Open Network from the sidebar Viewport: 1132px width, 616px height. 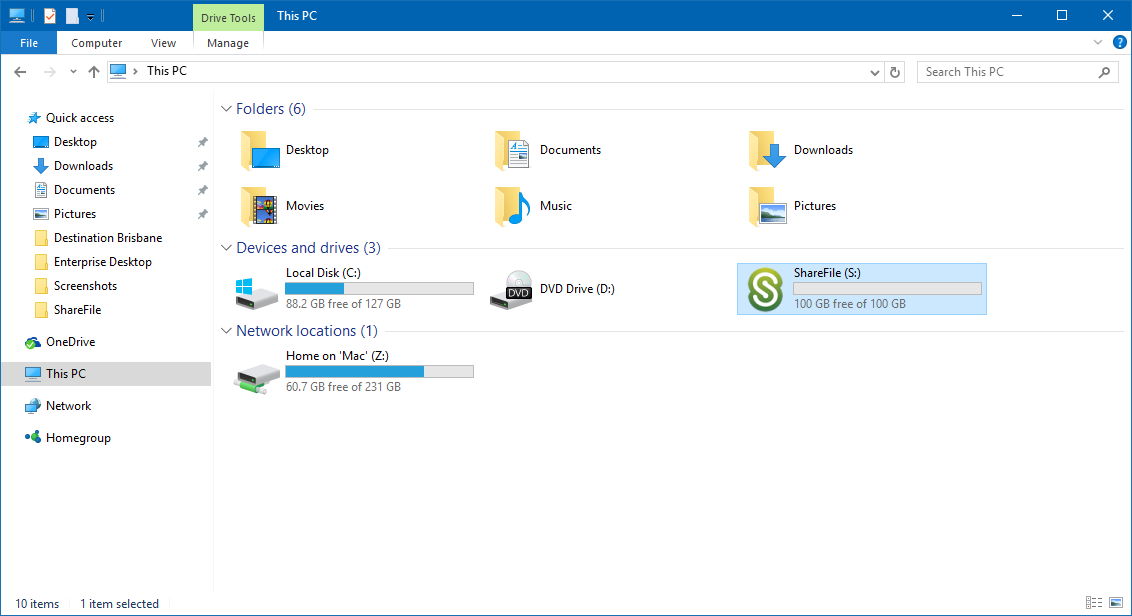[x=68, y=405]
